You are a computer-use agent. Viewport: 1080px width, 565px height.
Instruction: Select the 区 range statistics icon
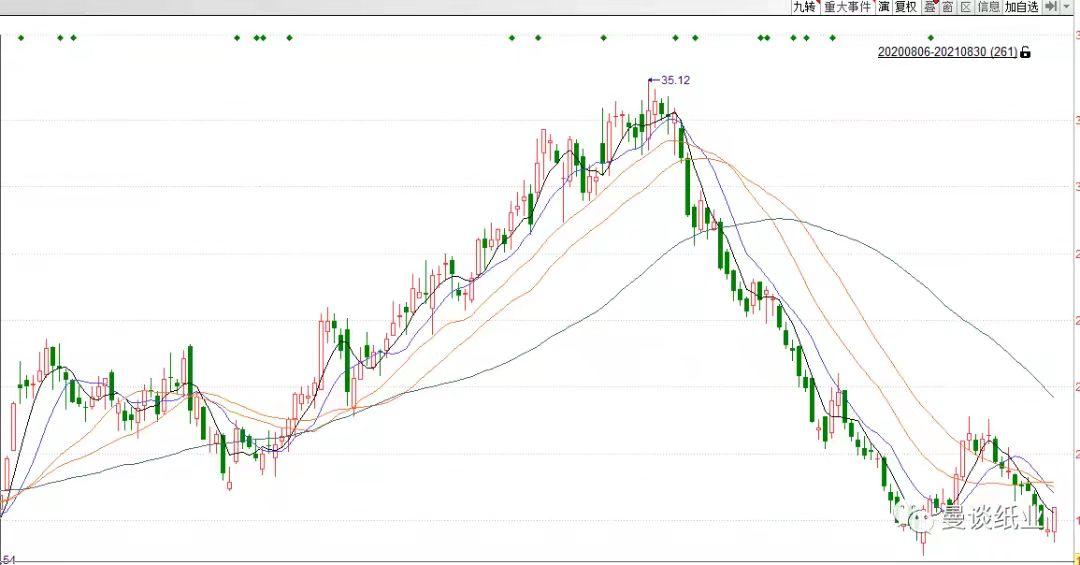pyautogui.click(x=965, y=7)
